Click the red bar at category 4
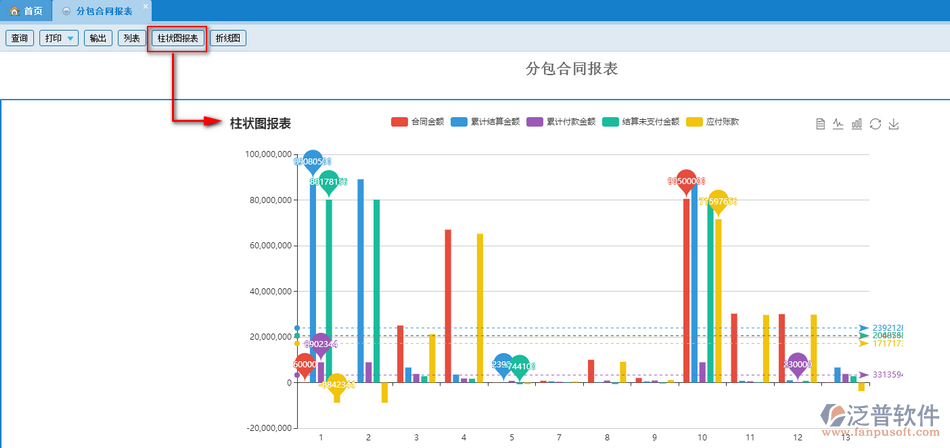950x448 pixels. (x=448, y=305)
